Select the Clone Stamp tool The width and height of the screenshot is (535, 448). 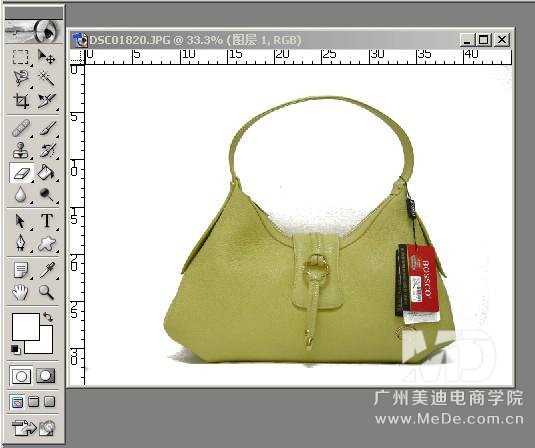[x=20, y=150]
